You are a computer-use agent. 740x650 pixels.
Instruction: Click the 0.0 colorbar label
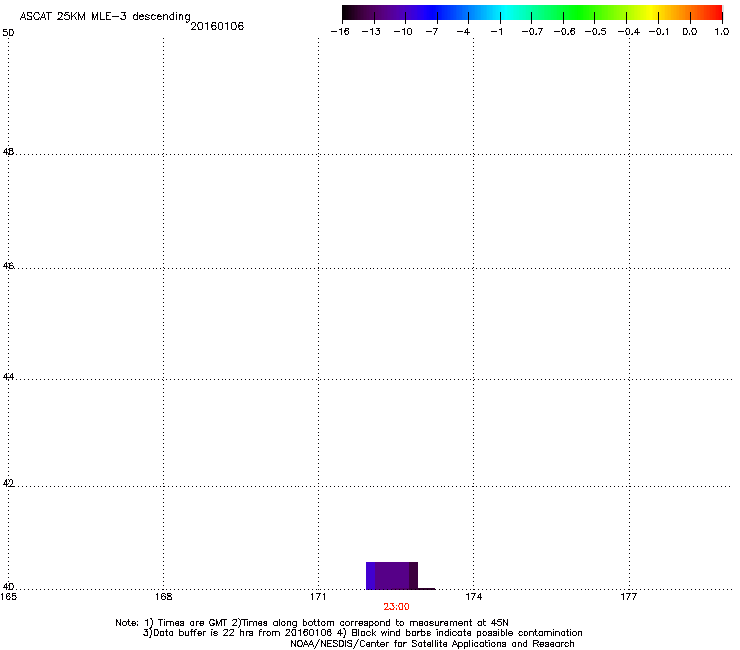click(690, 32)
